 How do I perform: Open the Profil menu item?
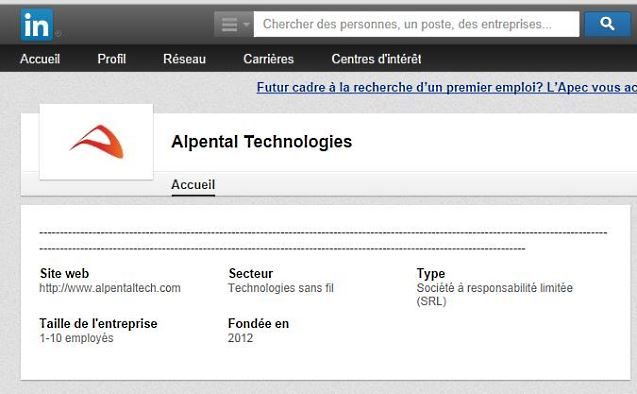[111, 59]
